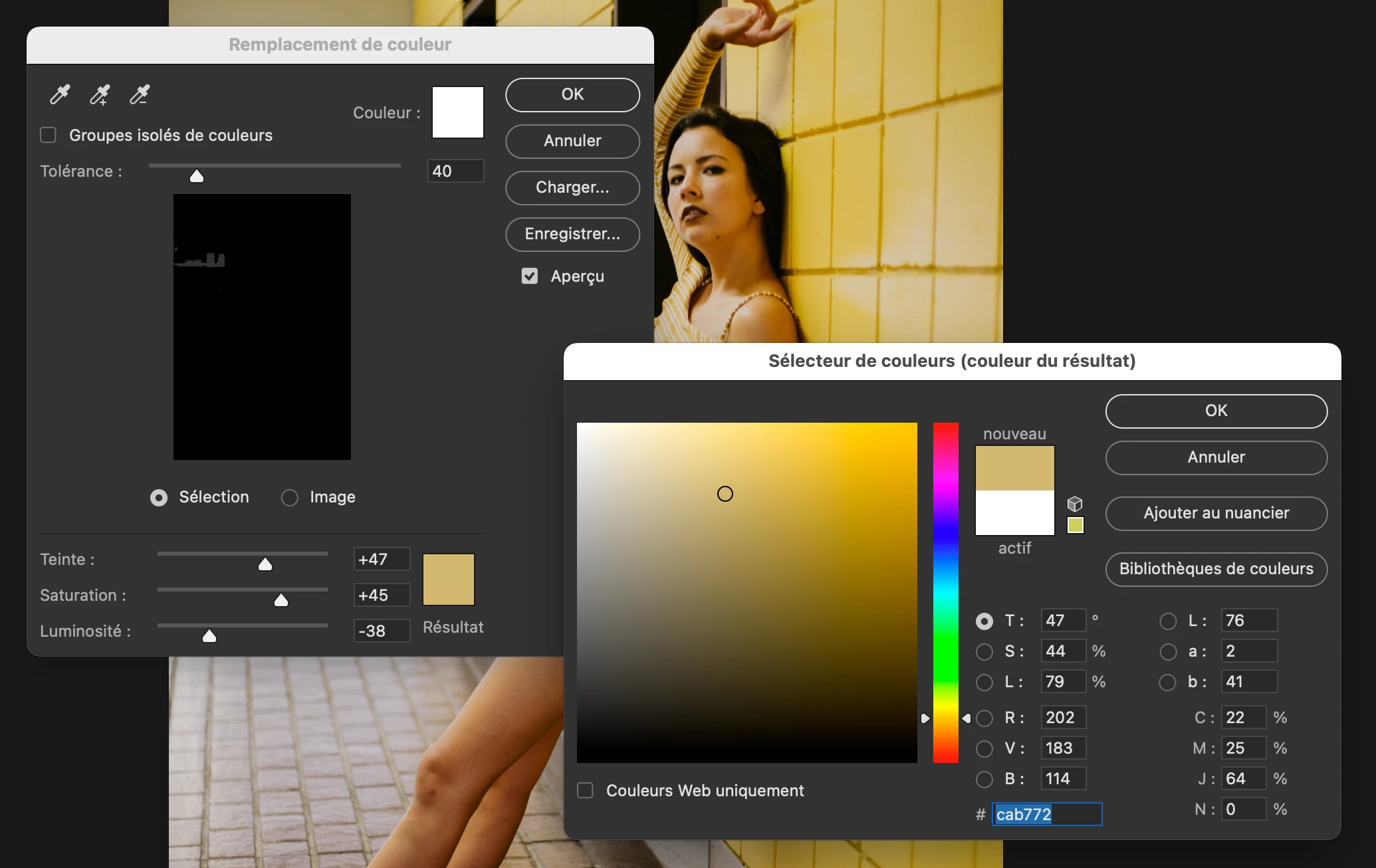The width and height of the screenshot is (1376, 868).
Task: Select the Image radio button
Action: tap(290, 497)
